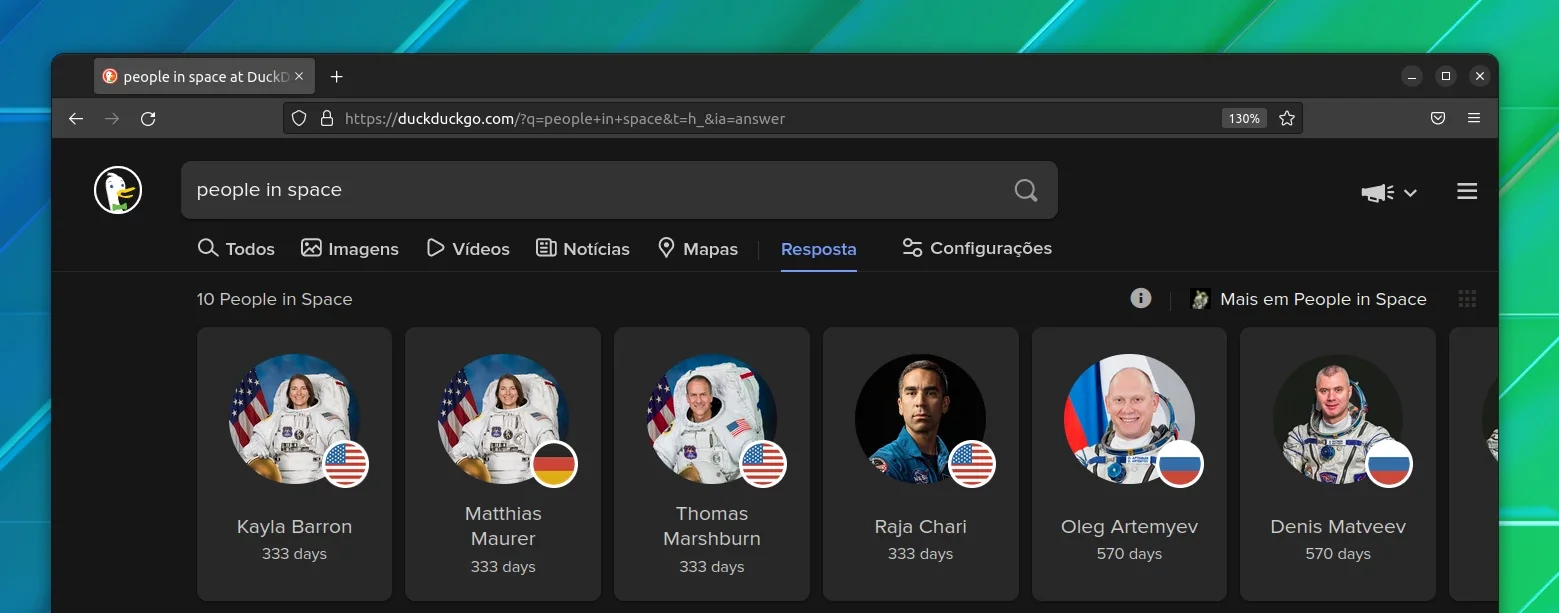Screen dimensions: 1559x613
Task: Click the magnifier search button in search box
Action: click(1026, 190)
